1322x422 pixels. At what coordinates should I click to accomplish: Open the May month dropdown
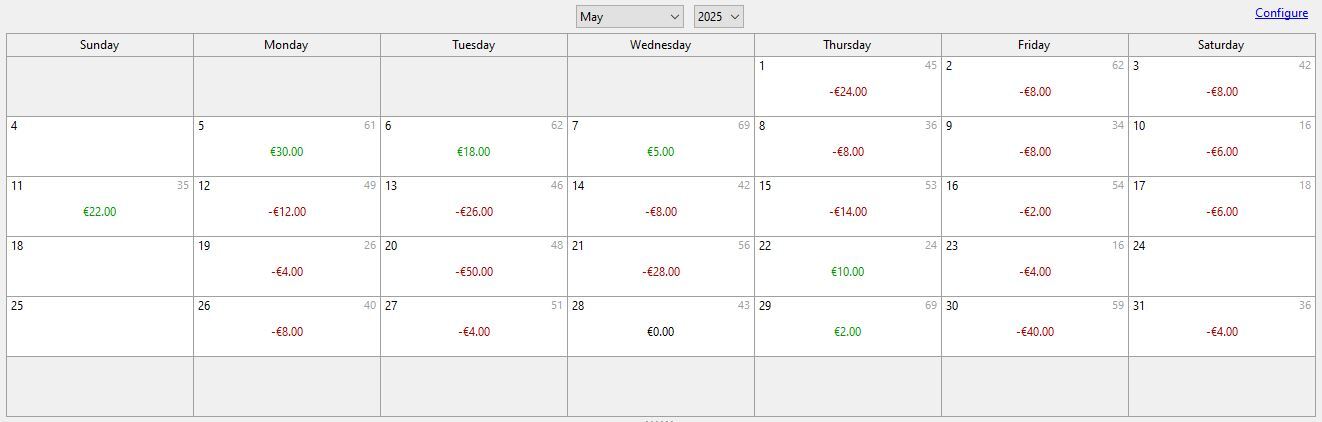click(629, 17)
